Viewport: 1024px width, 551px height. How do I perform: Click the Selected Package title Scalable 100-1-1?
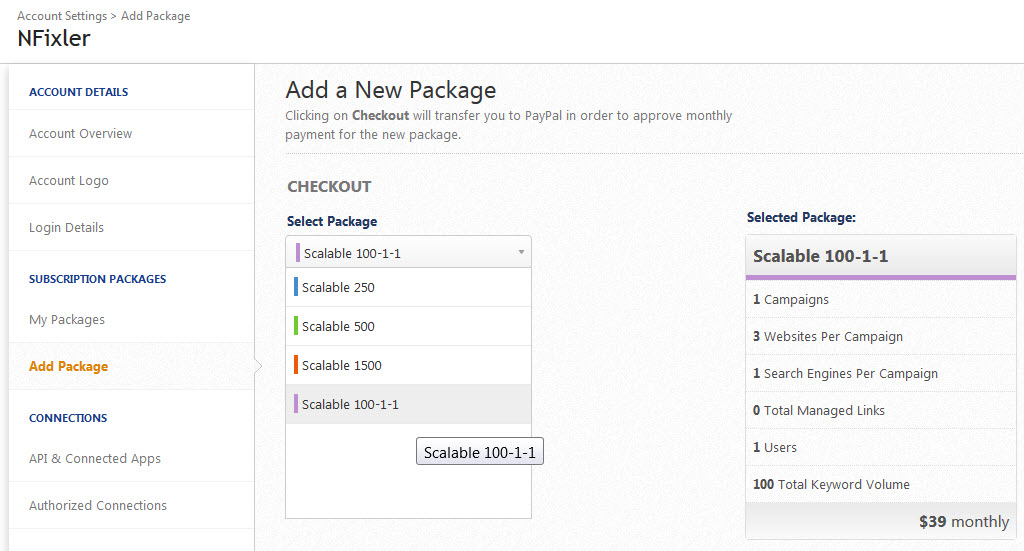(x=820, y=256)
